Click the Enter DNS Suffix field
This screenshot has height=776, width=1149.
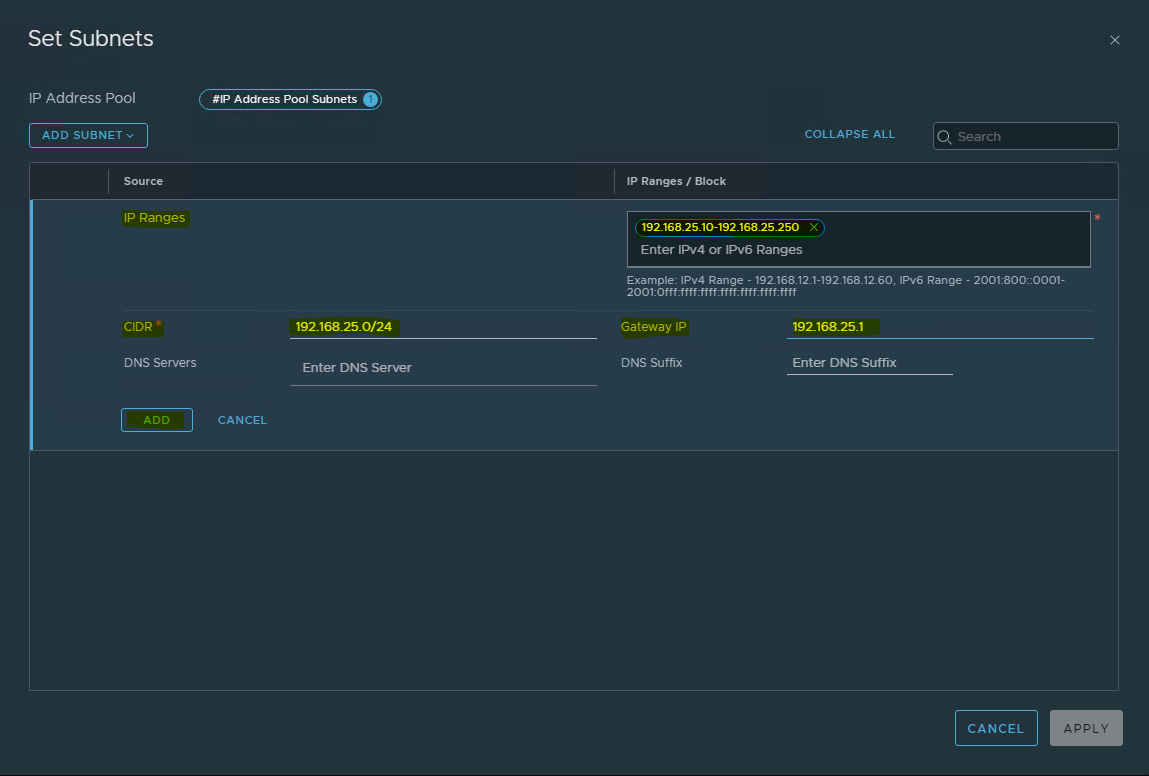[x=870, y=363]
